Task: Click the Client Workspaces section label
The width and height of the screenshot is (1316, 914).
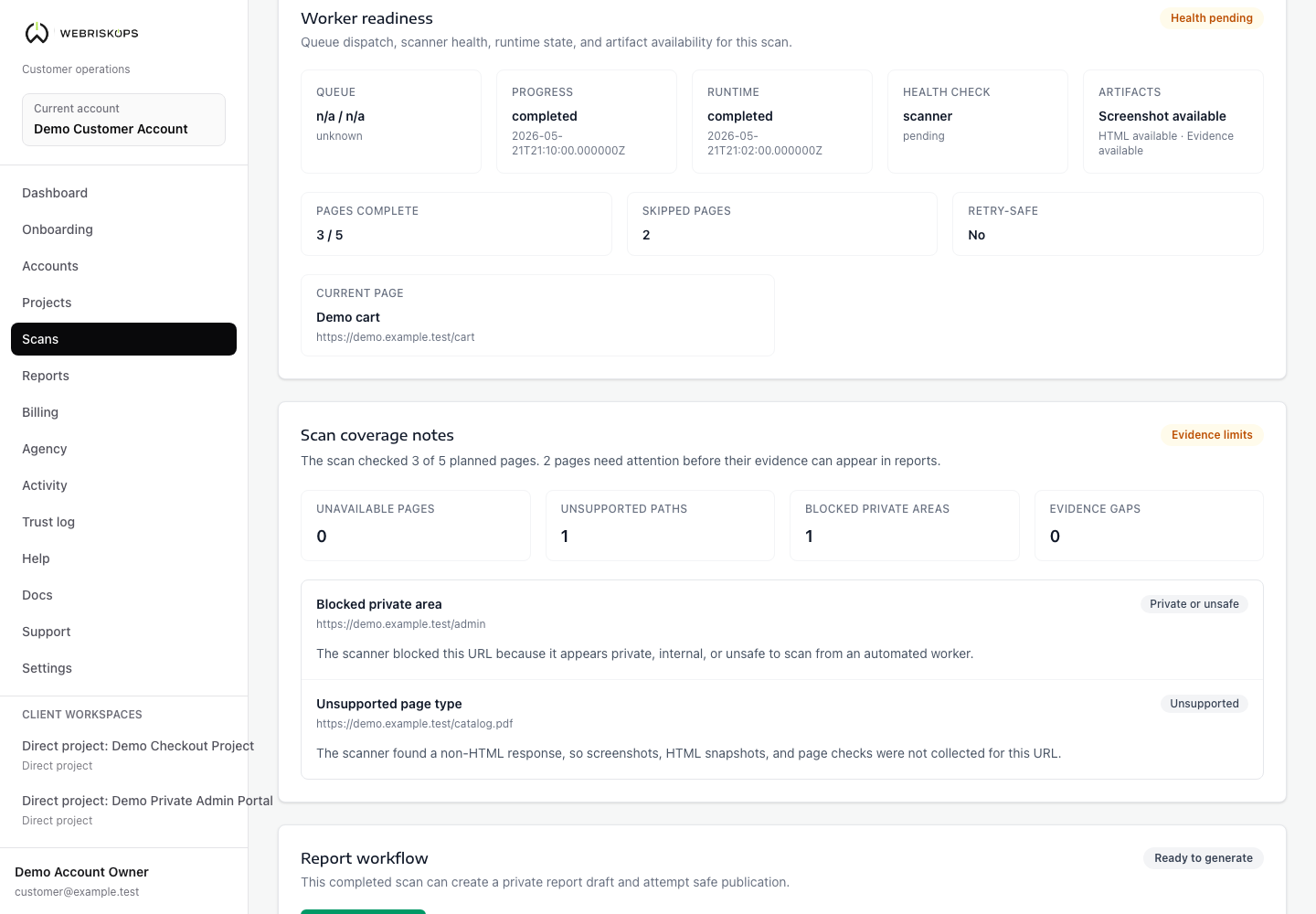Action: point(82,715)
